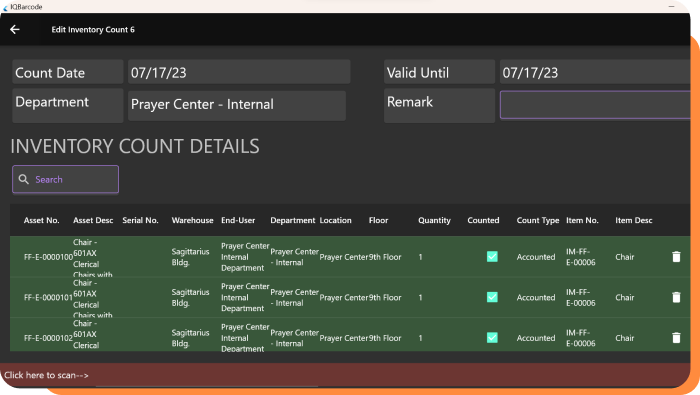Delete asset FF-E-0000101 row with trash icon

[x=676, y=297]
